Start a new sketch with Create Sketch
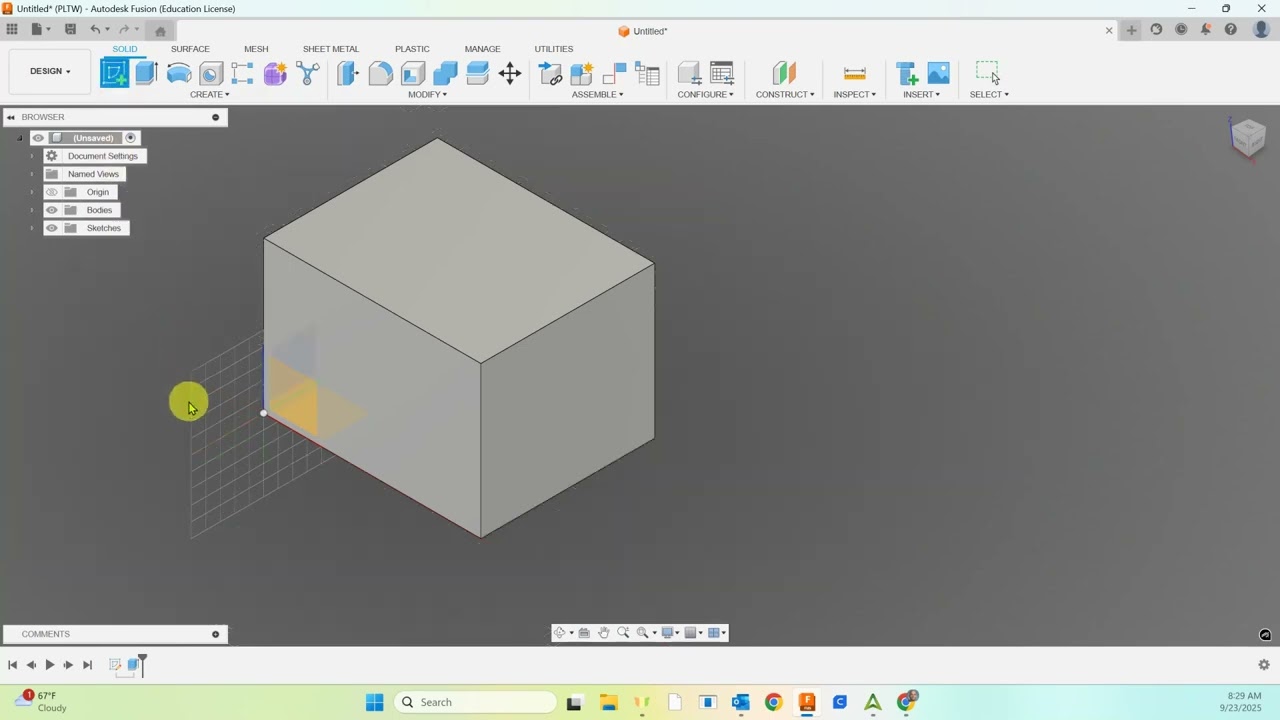 click(114, 73)
